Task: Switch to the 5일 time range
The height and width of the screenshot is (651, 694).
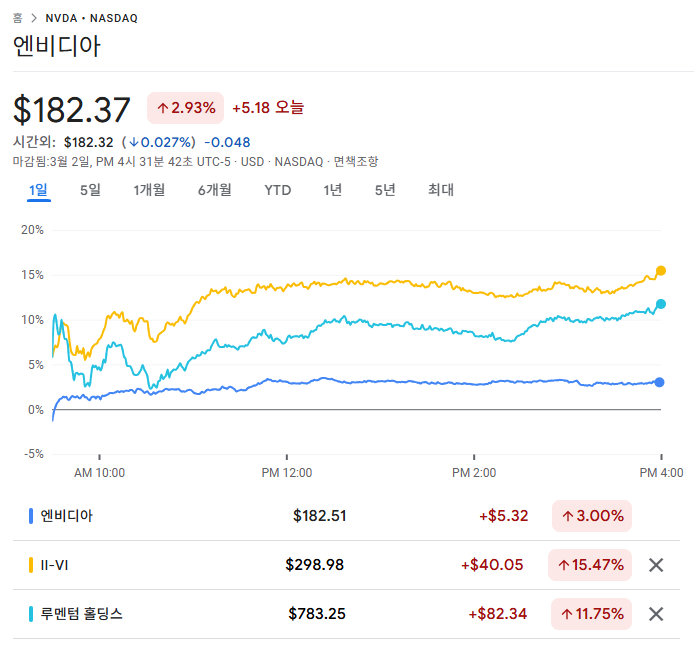Action: [90, 190]
